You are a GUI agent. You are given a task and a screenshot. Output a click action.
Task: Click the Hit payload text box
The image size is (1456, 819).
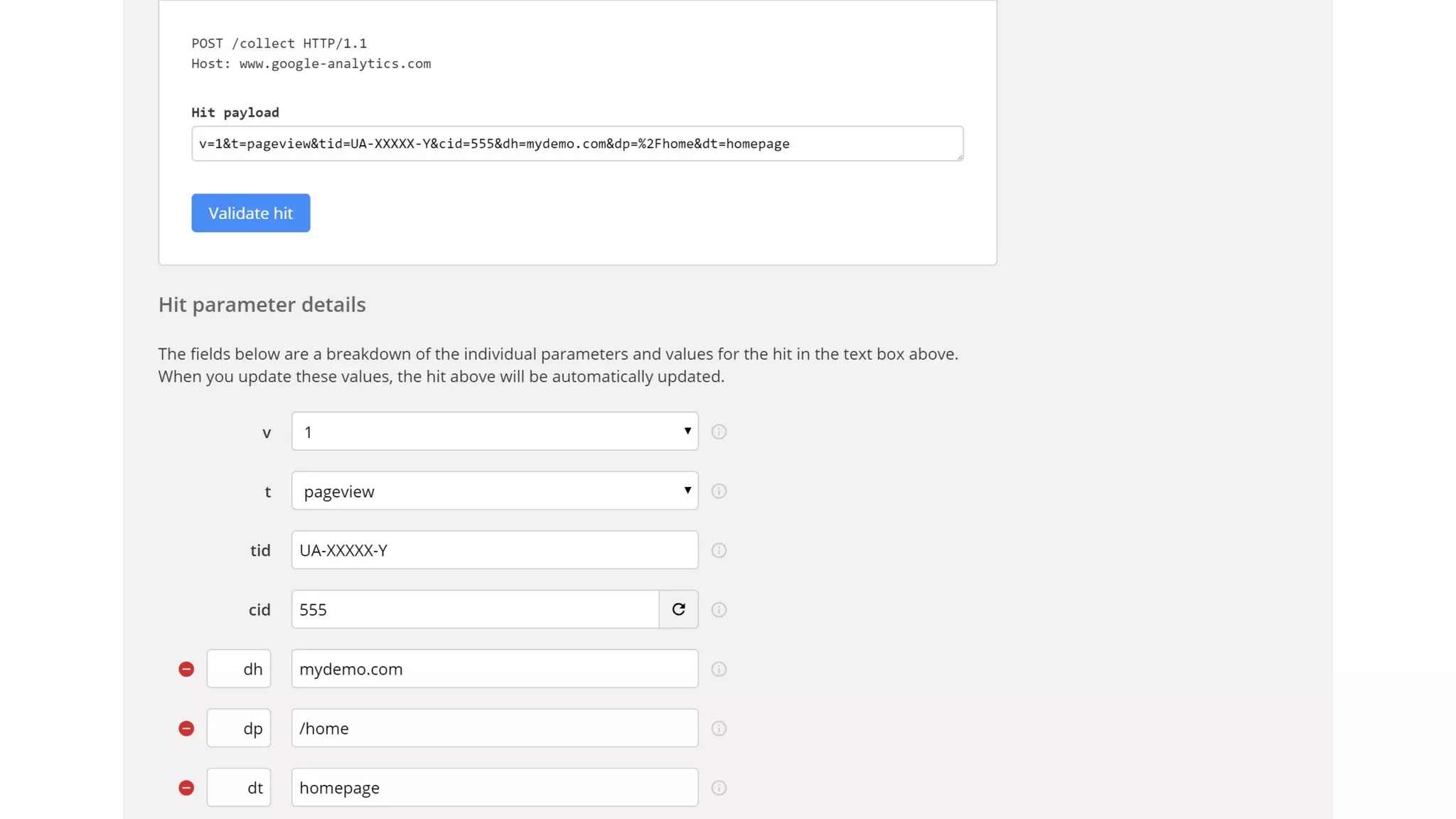[x=577, y=144]
